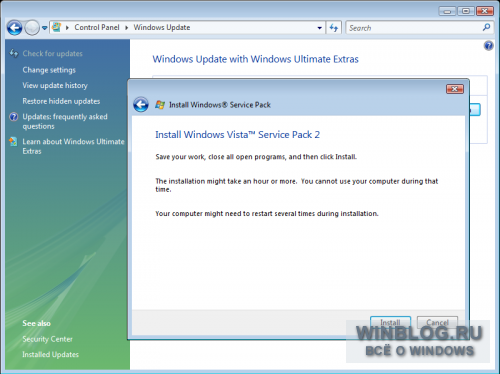Open help with the blue question mark
500x374 pixels.
488,45
